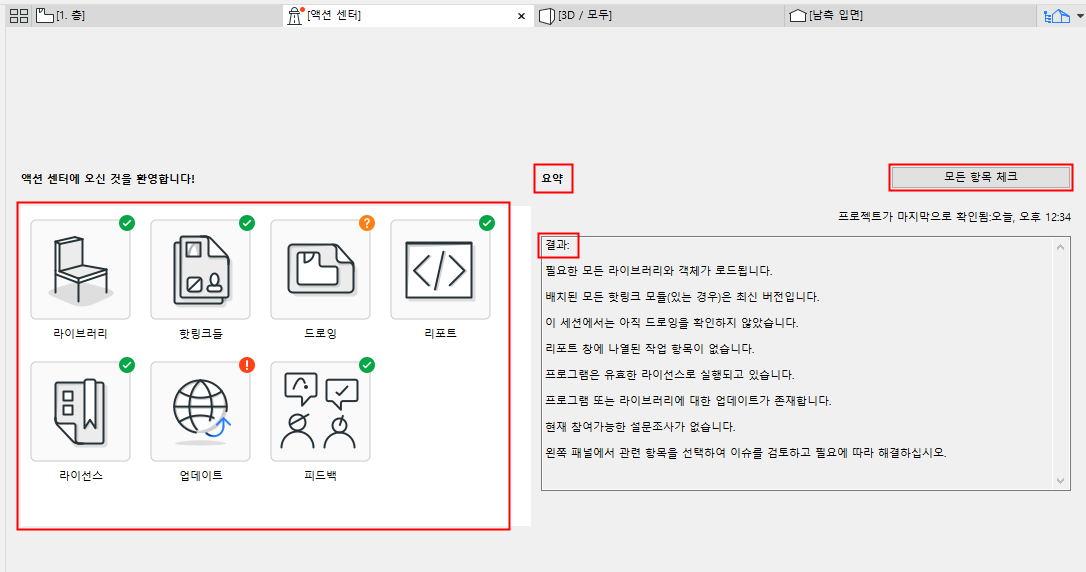Click line about 핫링크 모듈 최신 버전
The height and width of the screenshot is (572, 1086).
point(682,297)
